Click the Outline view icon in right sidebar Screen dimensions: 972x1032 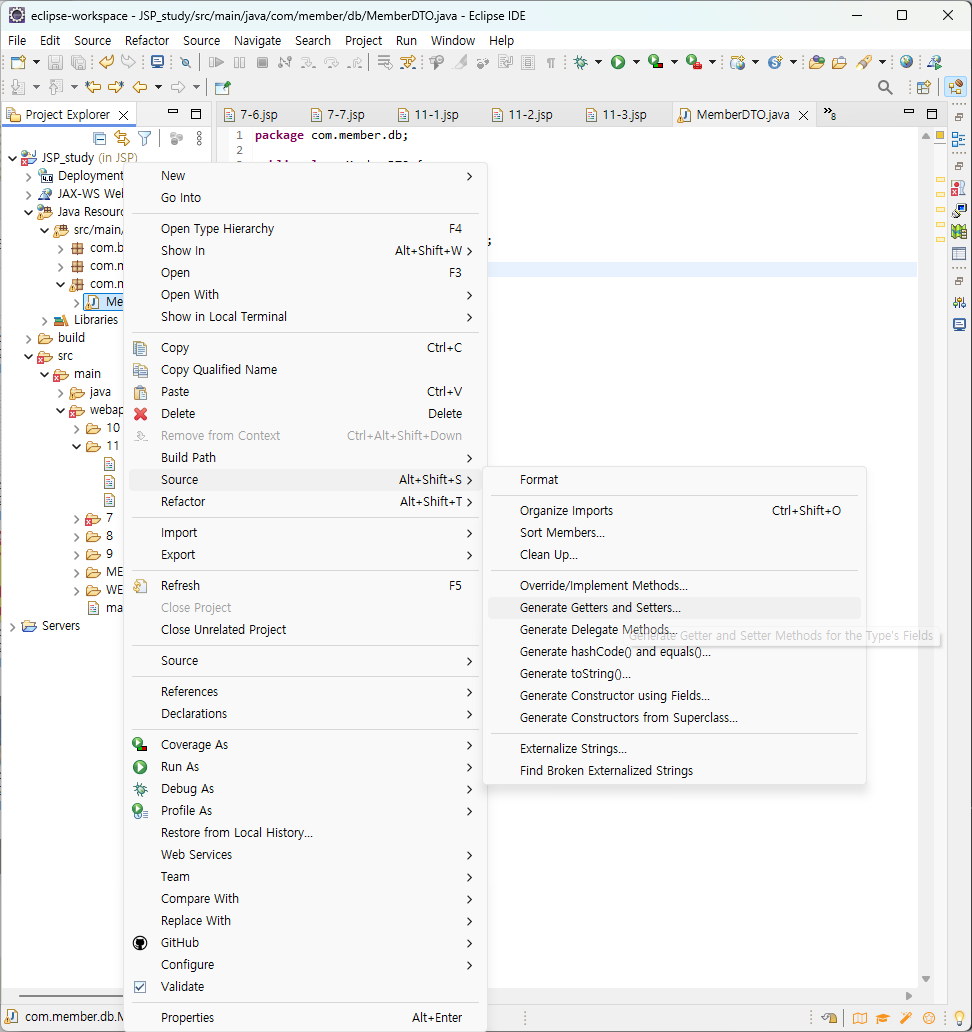(959, 139)
